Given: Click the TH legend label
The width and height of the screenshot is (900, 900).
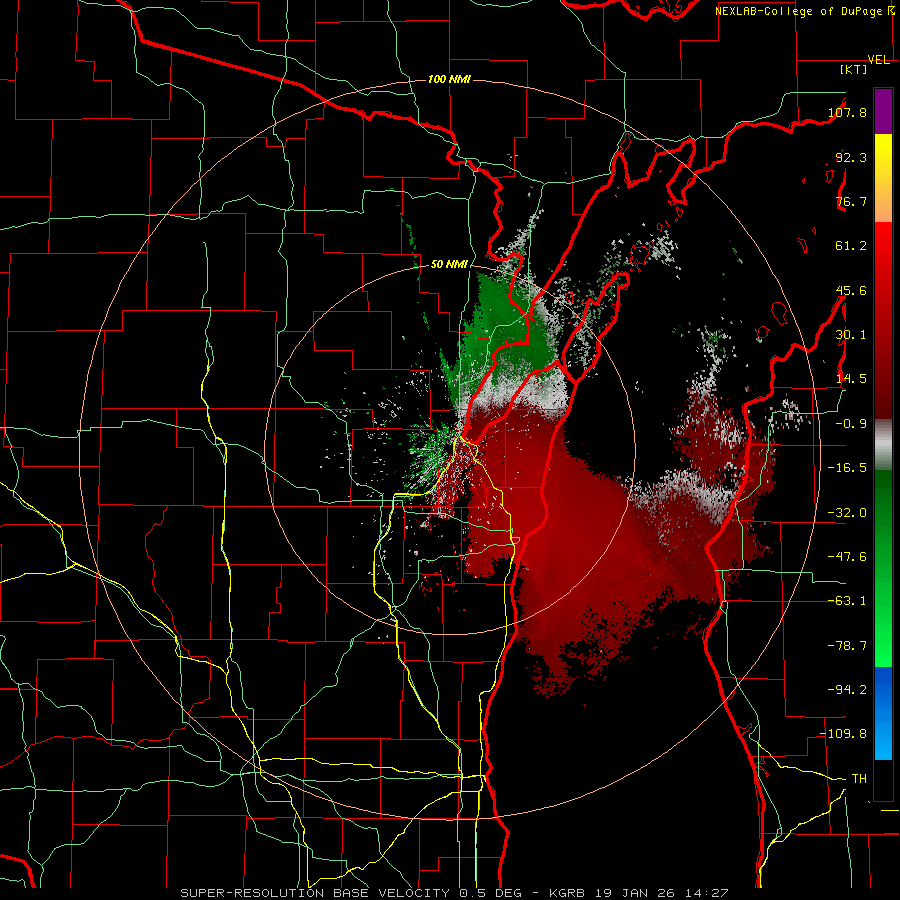Looking at the screenshot, I should [x=859, y=779].
